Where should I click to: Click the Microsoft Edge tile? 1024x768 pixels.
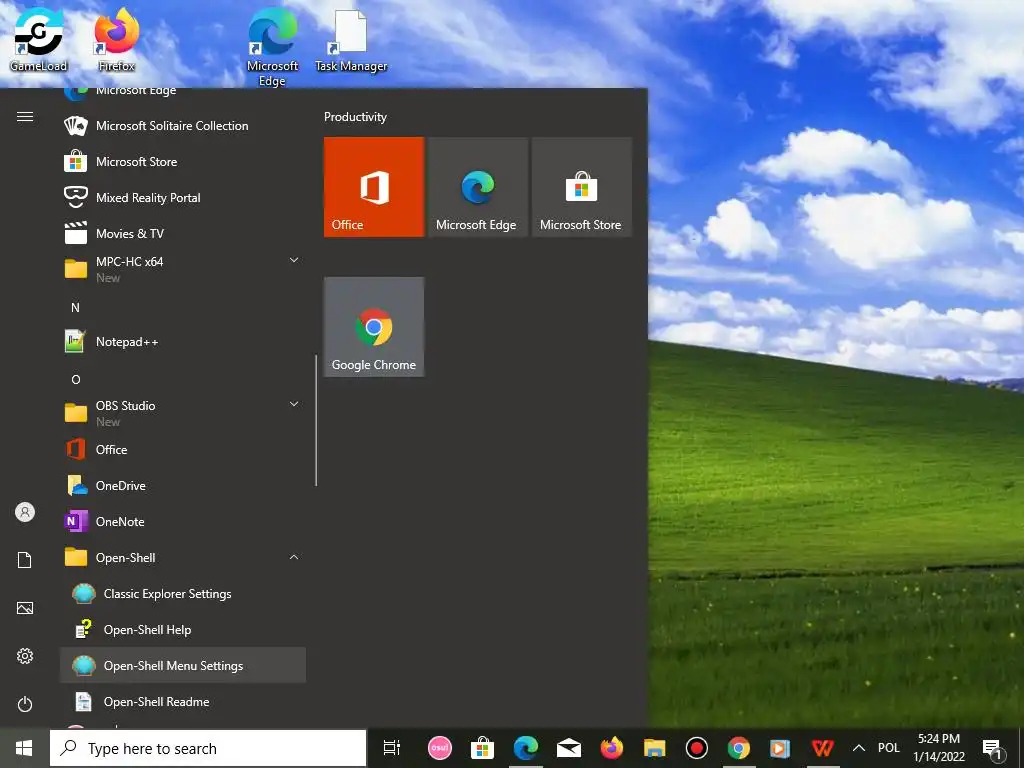pyautogui.click(x=478, y=187)
